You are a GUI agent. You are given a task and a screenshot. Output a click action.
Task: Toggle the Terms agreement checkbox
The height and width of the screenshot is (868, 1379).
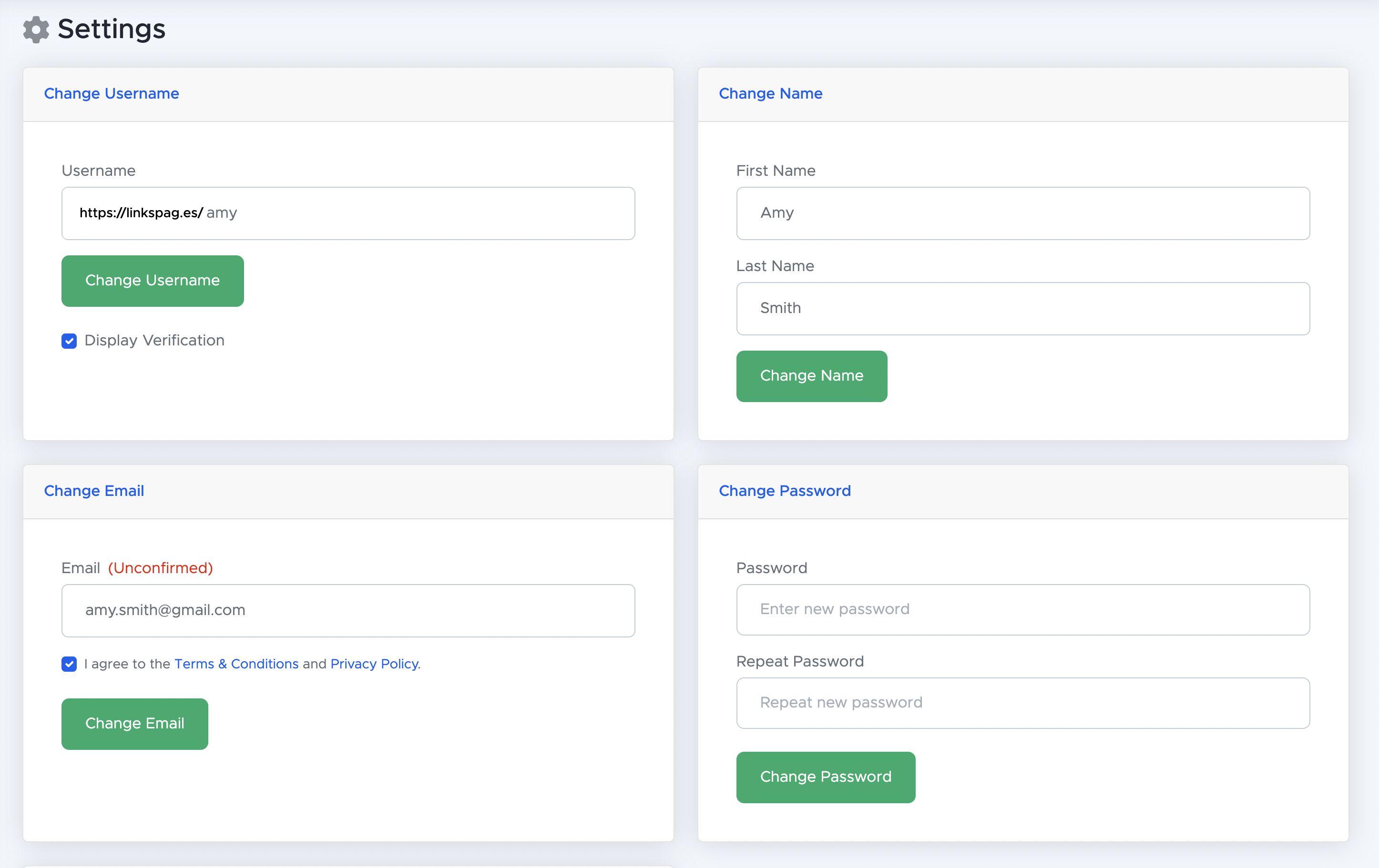(69, 664)
